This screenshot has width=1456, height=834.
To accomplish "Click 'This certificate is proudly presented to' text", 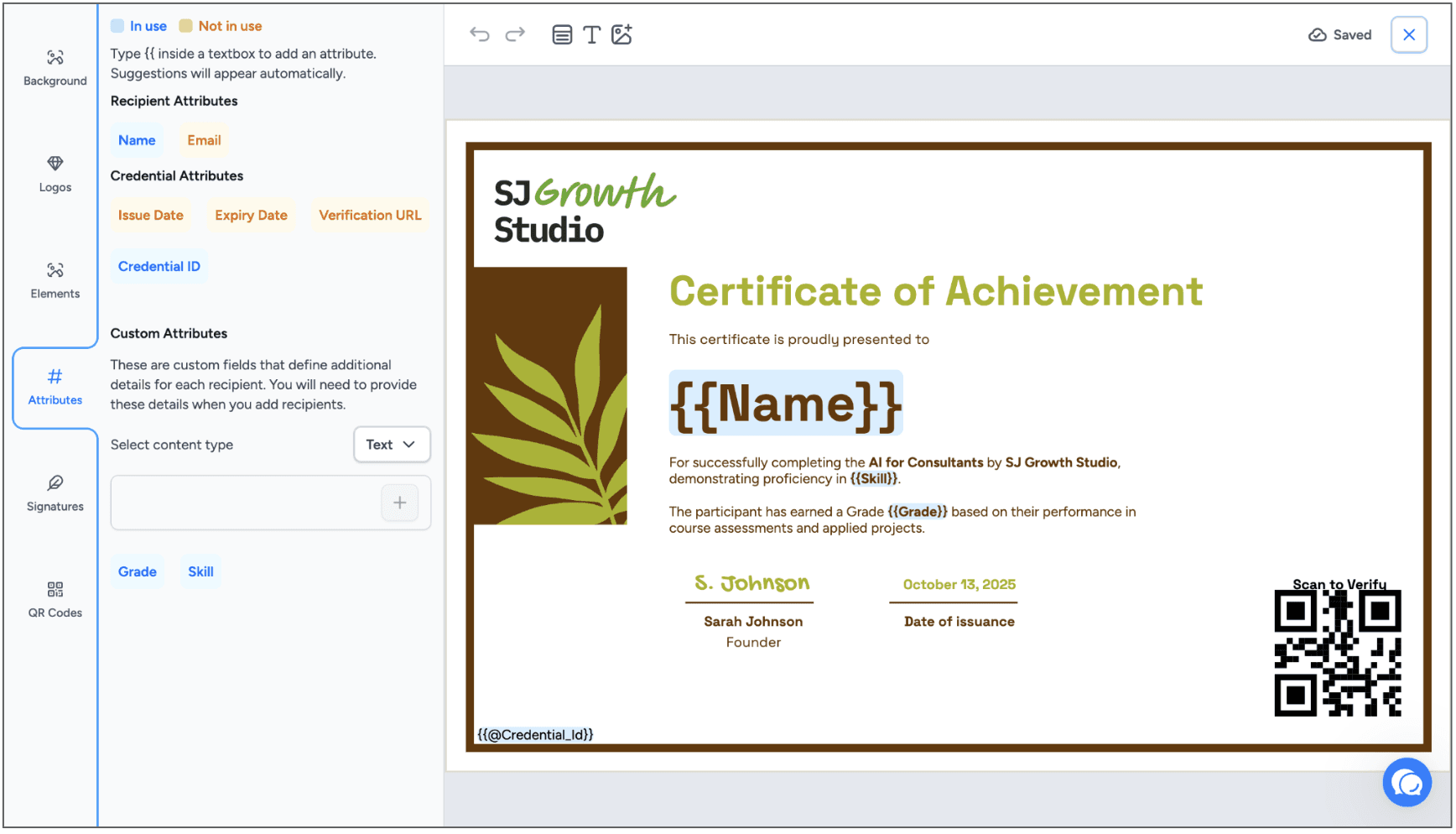I will click(799, 340).
